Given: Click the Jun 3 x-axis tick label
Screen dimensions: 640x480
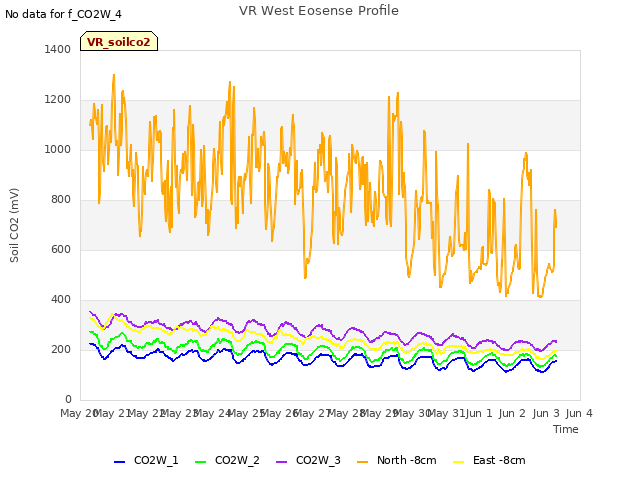Looking at the screenshot, I should [x=546, y=413].
